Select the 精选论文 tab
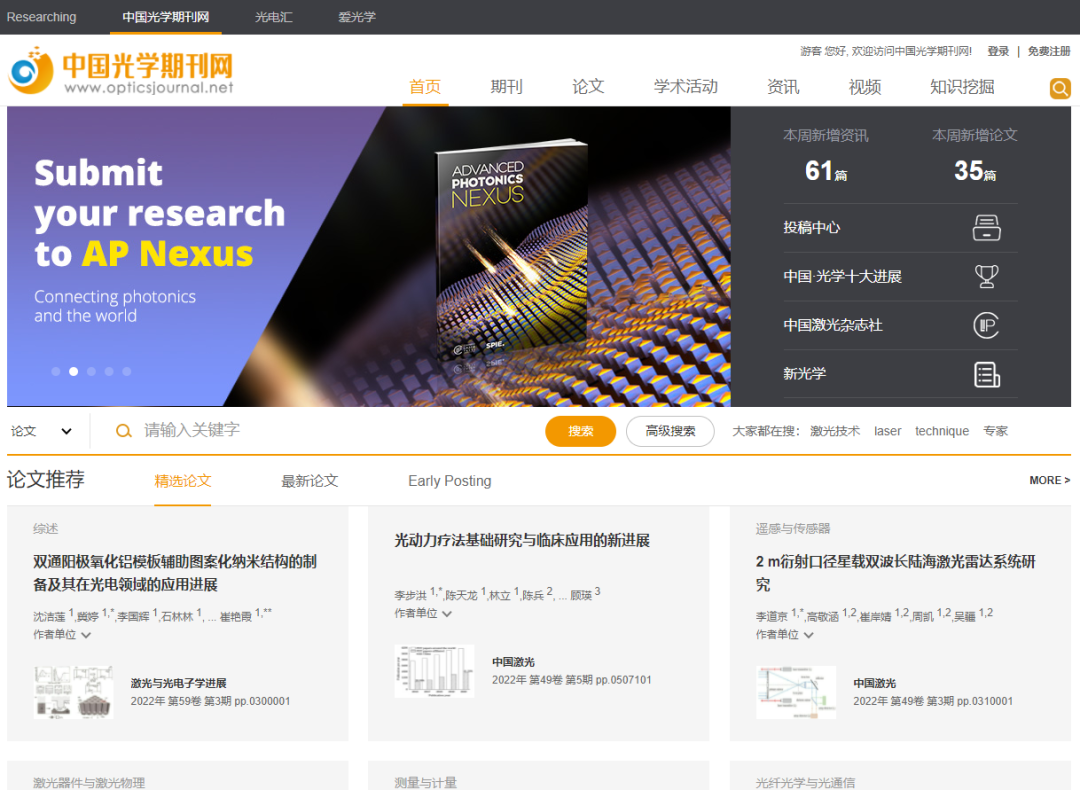Image resolution: width=1080 pixels, height=790 pixels. pos(183,481)
